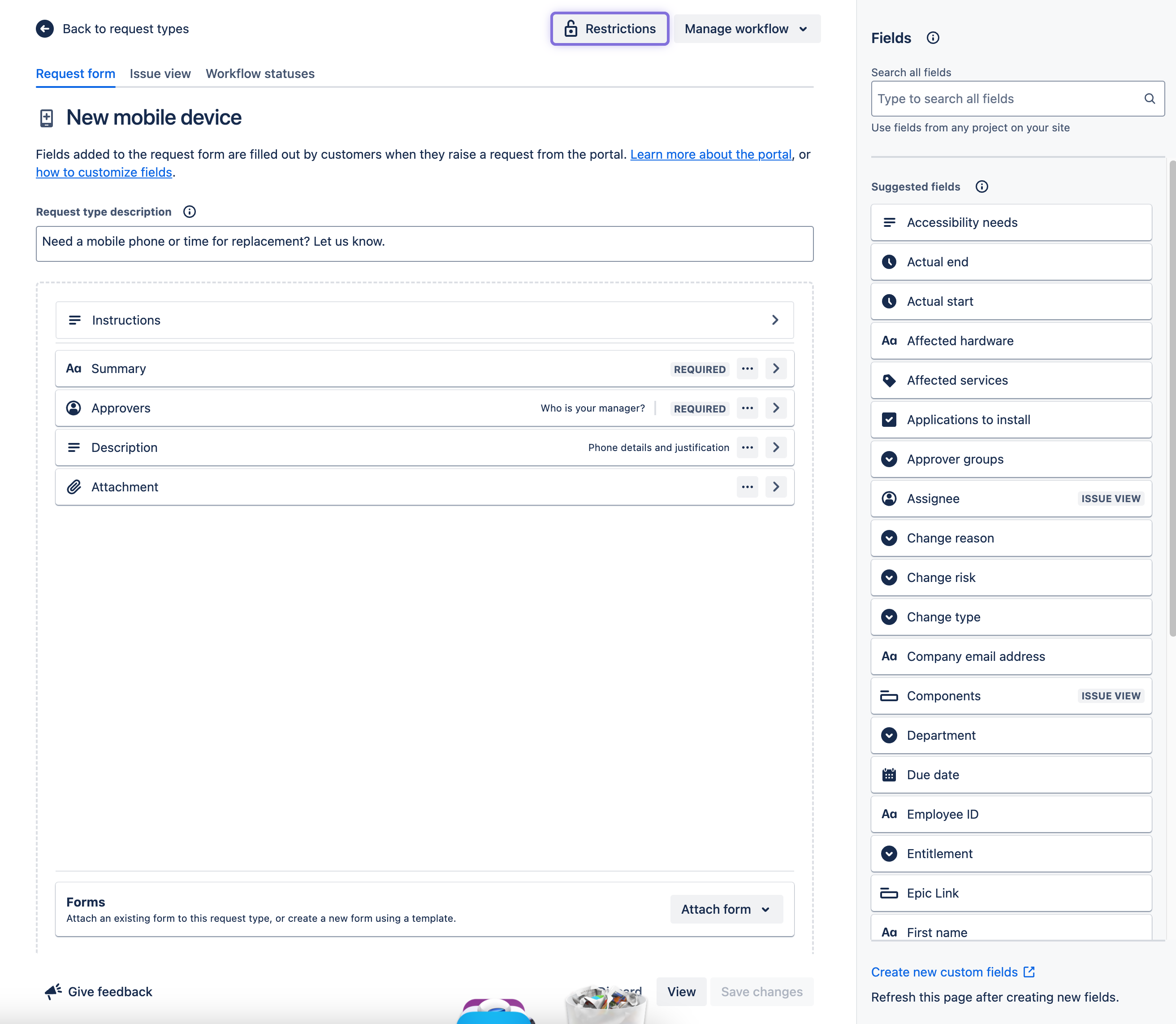Select the Change type suggested field
1176x1024 pixels.
pyautogui.click(x=1011, y=617)
